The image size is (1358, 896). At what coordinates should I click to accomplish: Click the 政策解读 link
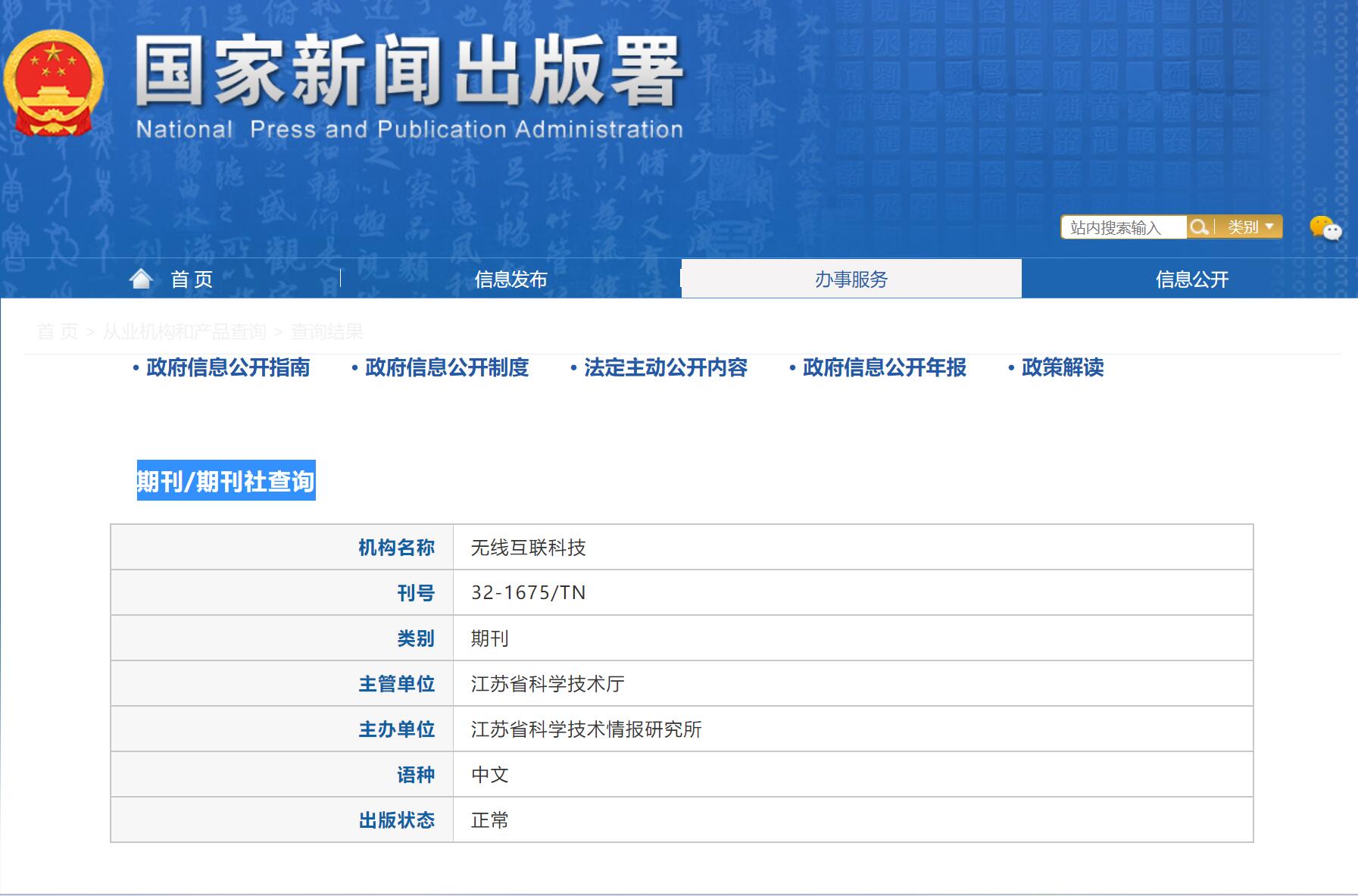click(x=1062, y=367)
